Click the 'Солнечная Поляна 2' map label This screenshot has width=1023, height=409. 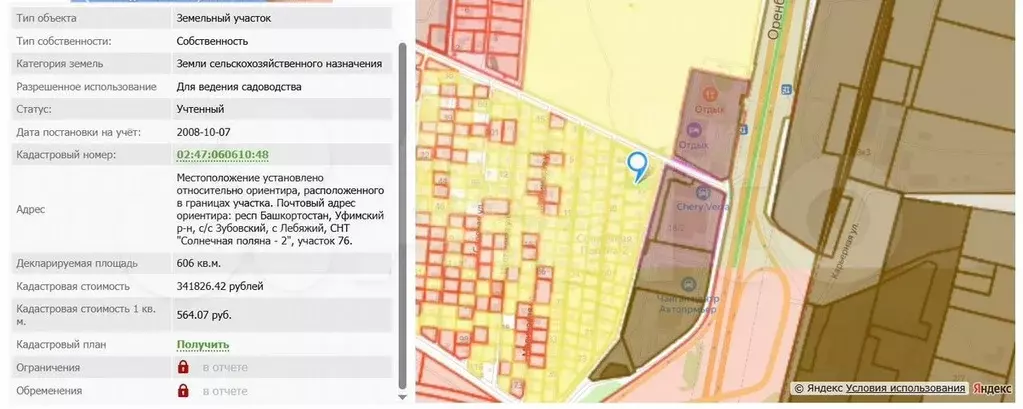[x=605, y=245]
